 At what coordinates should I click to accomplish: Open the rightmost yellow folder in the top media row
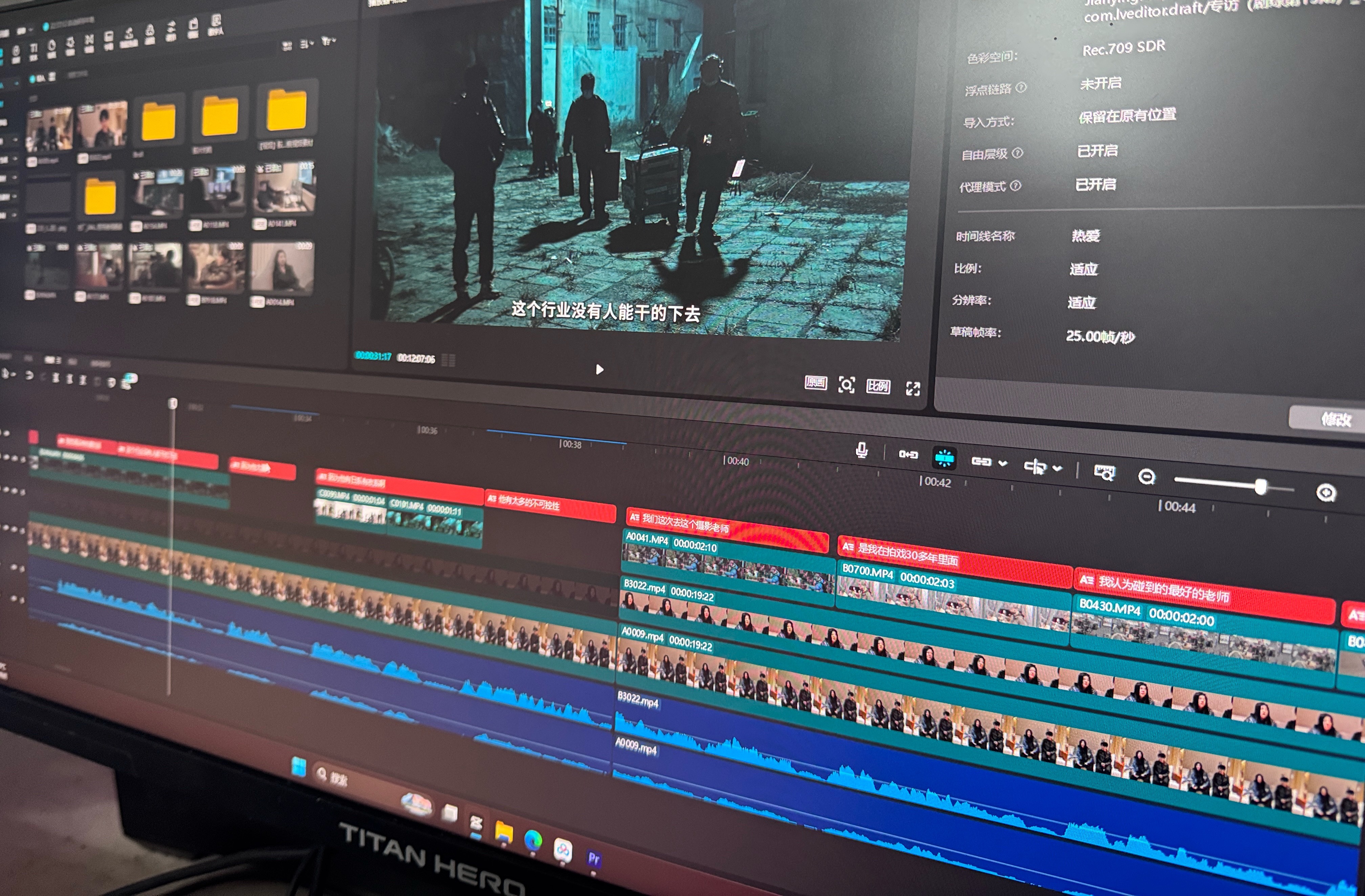[x=286, y=110]
